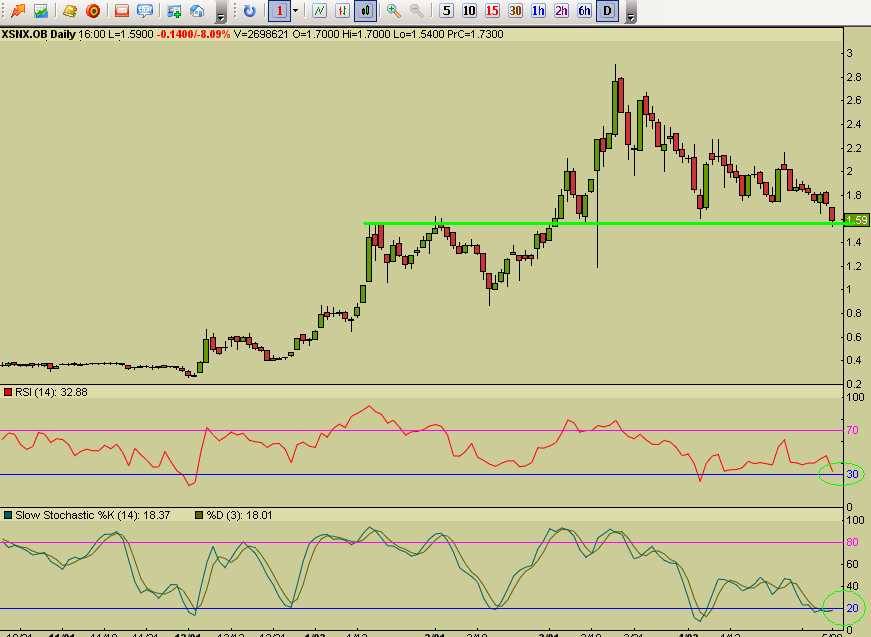The image size is (871, 637).
Task: Click the 1.59 green price label
Action: (857, 220)
